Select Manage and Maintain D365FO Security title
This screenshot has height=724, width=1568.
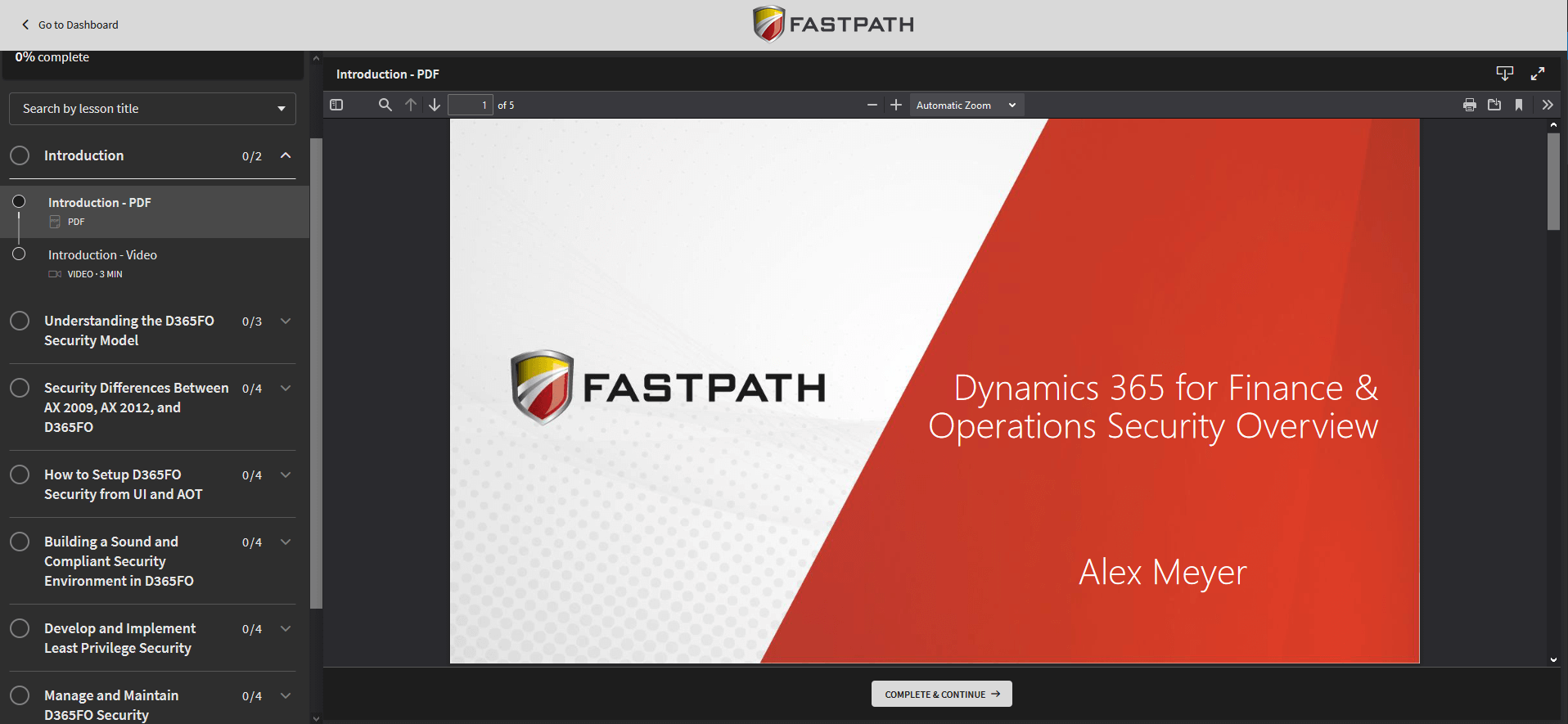pyautogui.click(x=111, y=705)
